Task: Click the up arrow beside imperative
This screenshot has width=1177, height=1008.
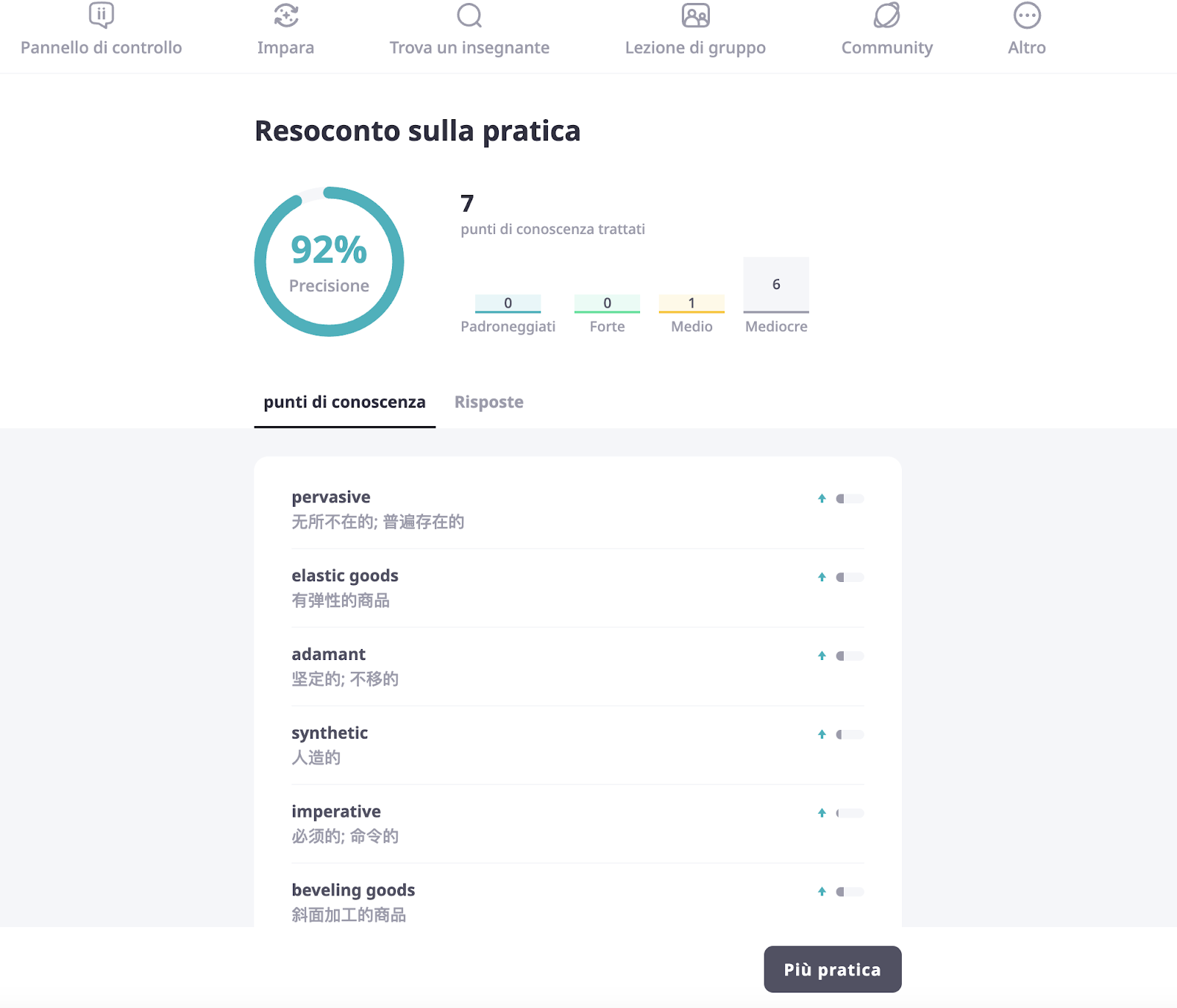Action: [x=822, y=813]
